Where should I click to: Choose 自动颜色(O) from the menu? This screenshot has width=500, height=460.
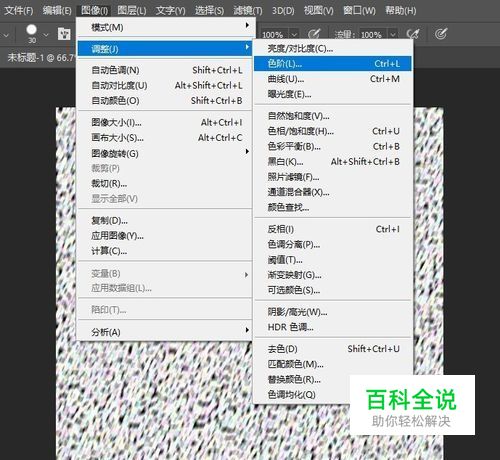click(x=164, y=101)
